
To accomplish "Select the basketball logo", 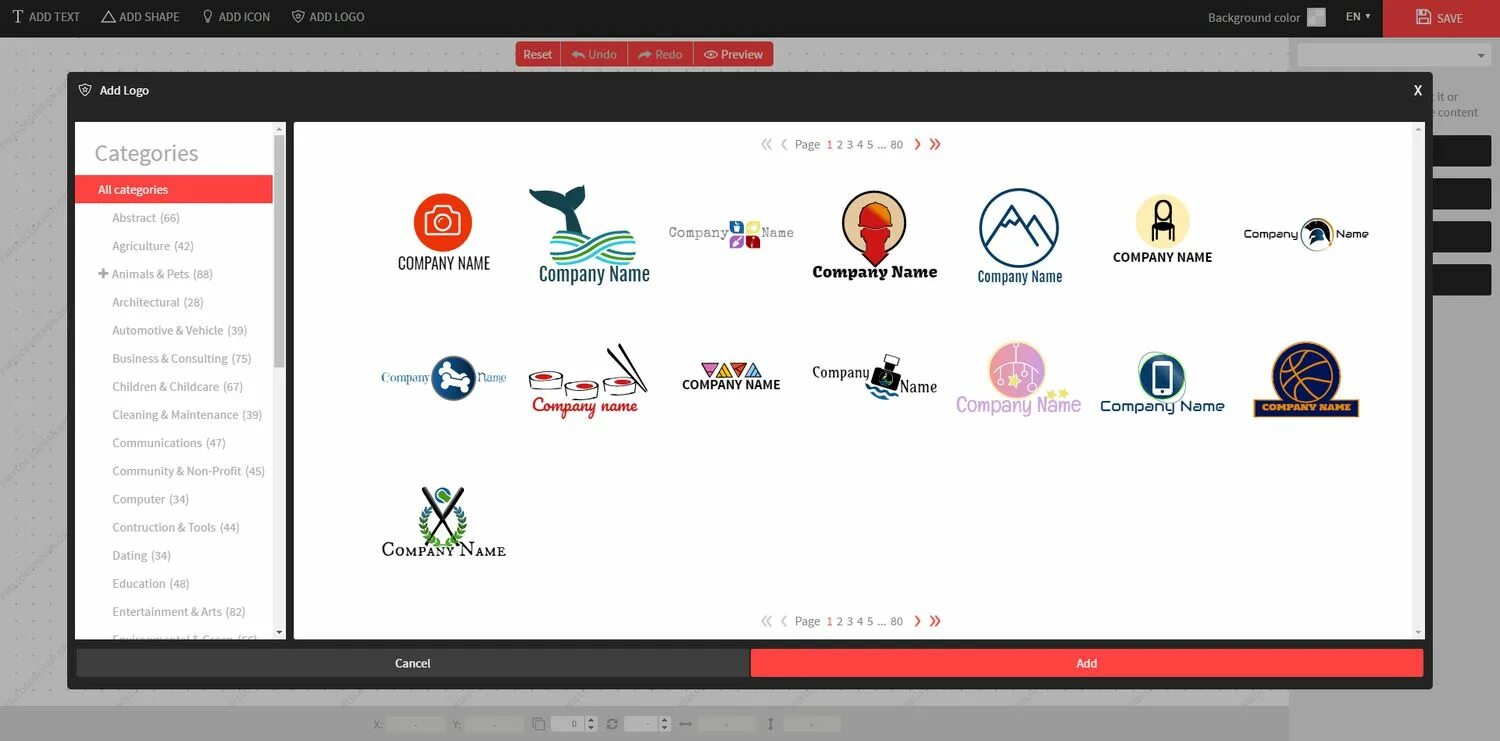I will pos(1306,380).
